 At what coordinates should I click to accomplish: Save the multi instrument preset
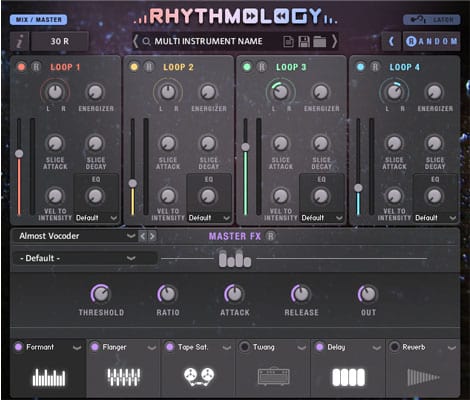click(304, 42)
